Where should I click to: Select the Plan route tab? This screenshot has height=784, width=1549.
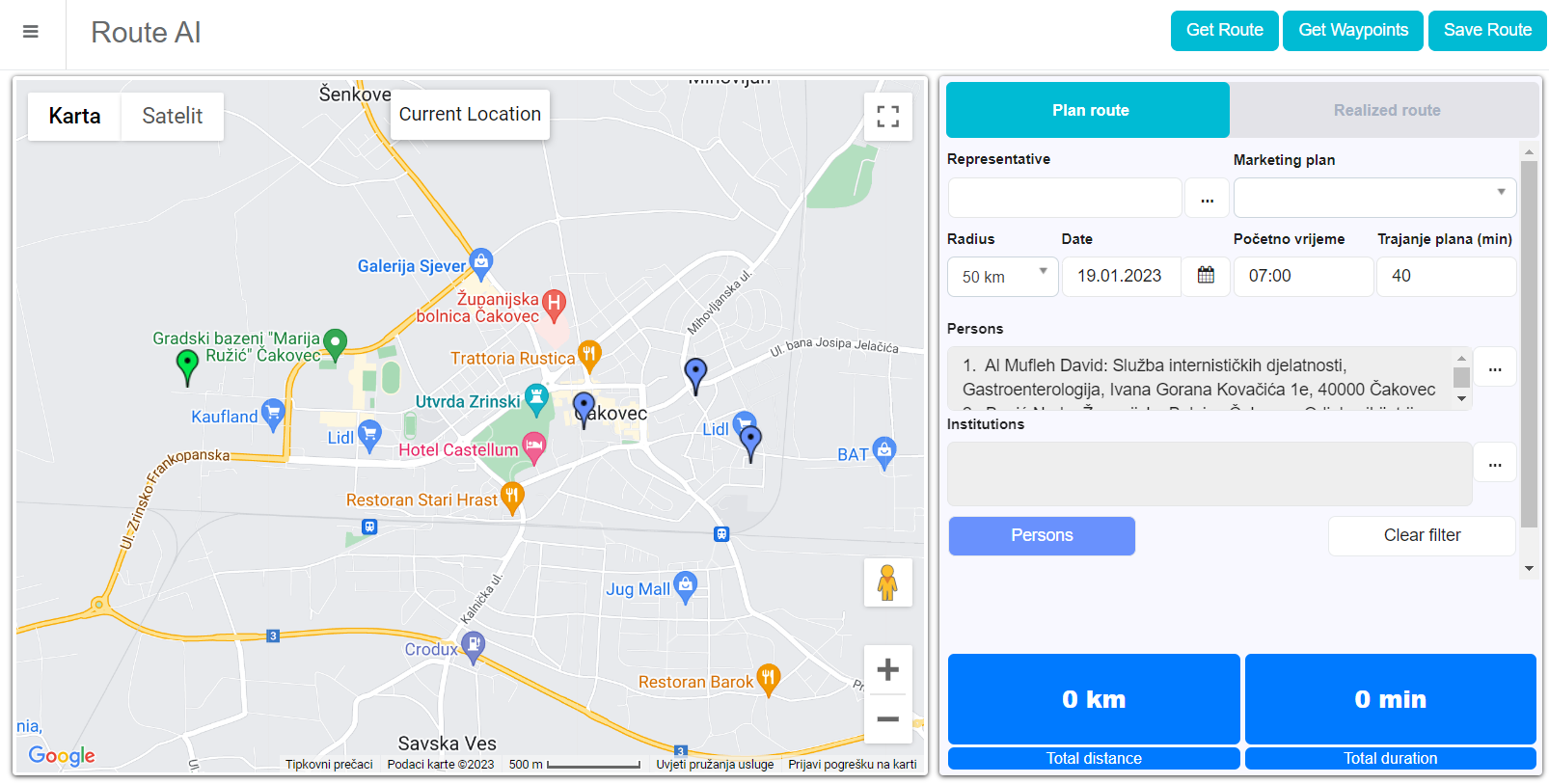point(1089,110)
